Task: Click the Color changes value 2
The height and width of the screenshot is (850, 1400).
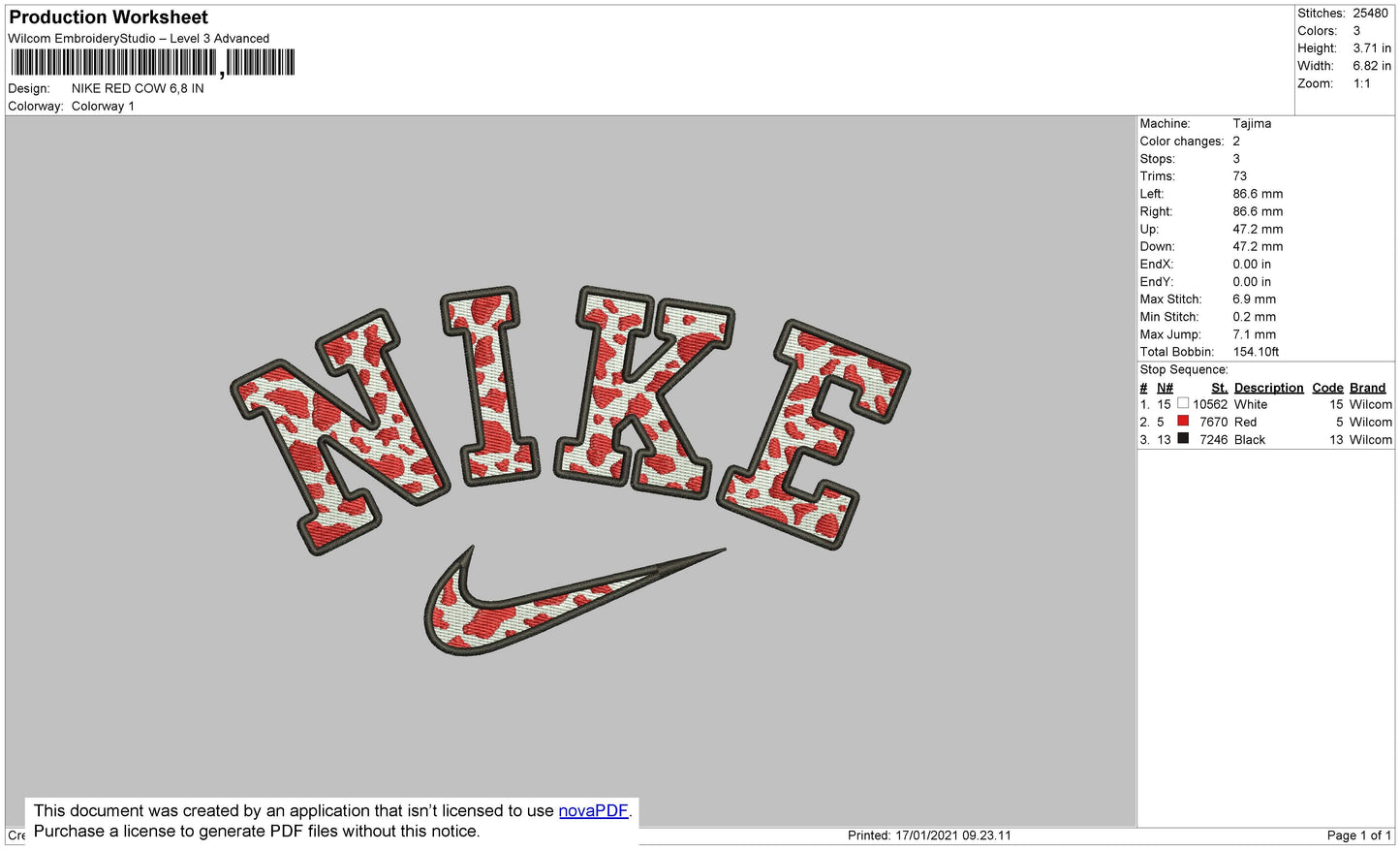Action: (x=1236, y=142)
